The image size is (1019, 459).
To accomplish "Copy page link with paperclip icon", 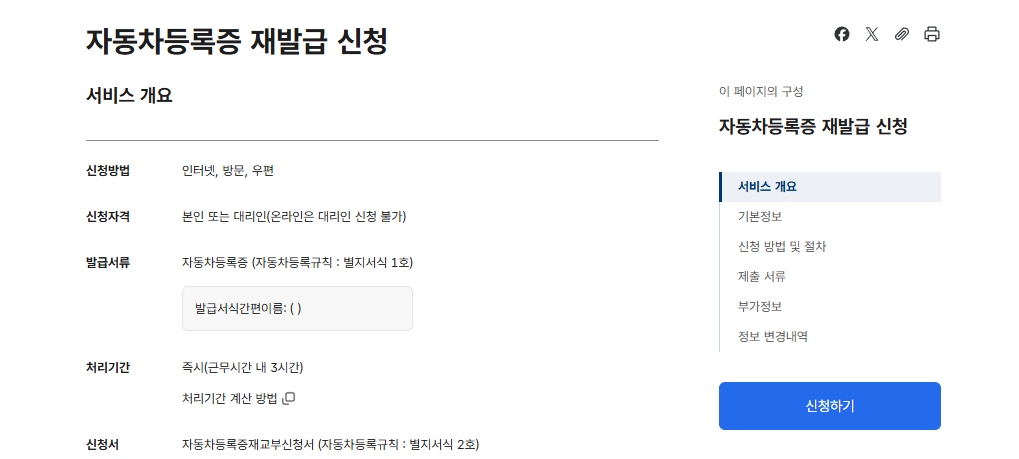I will 902,34.
